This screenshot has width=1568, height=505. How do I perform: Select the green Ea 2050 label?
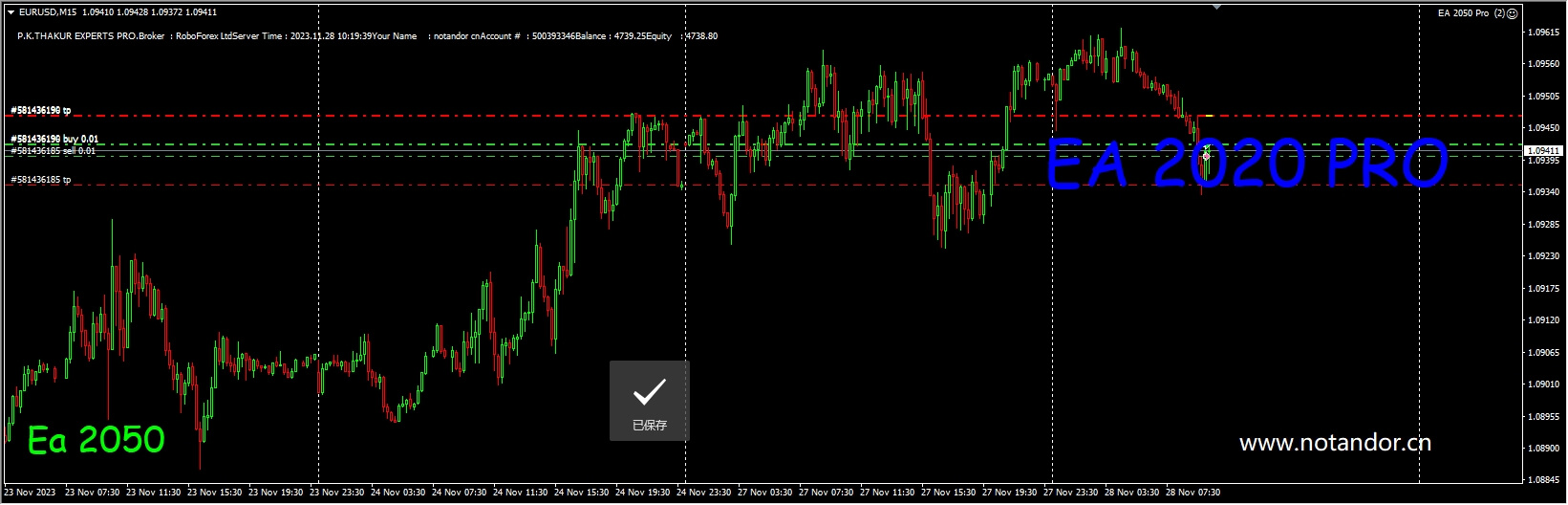tap(96, 440)
